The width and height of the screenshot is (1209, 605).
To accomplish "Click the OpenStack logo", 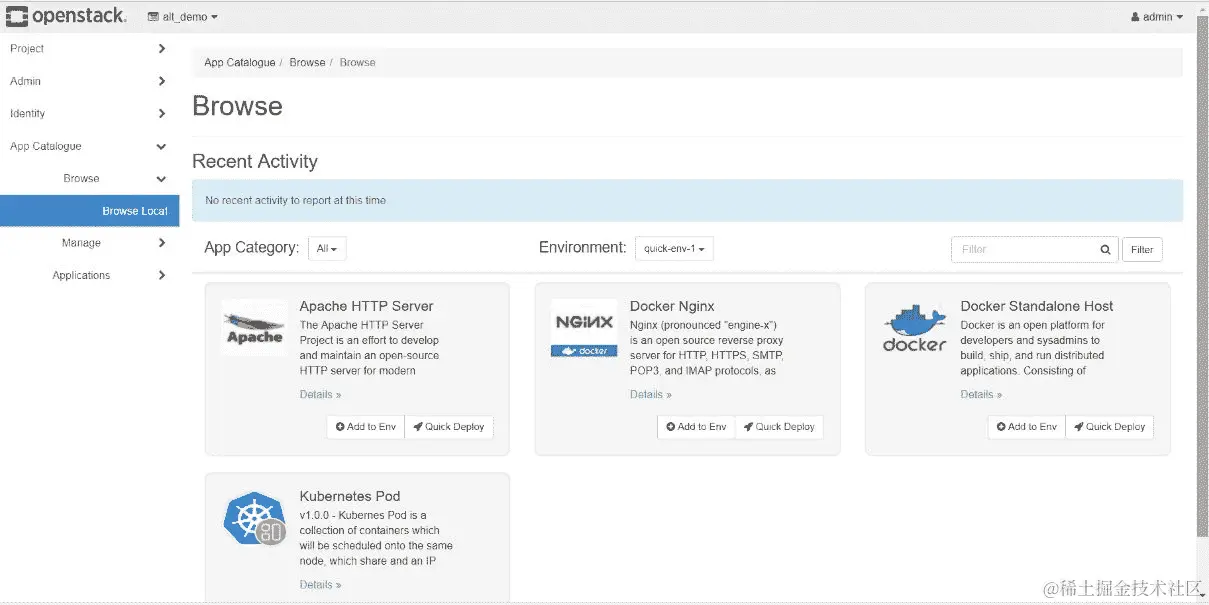I will (66, 16).
